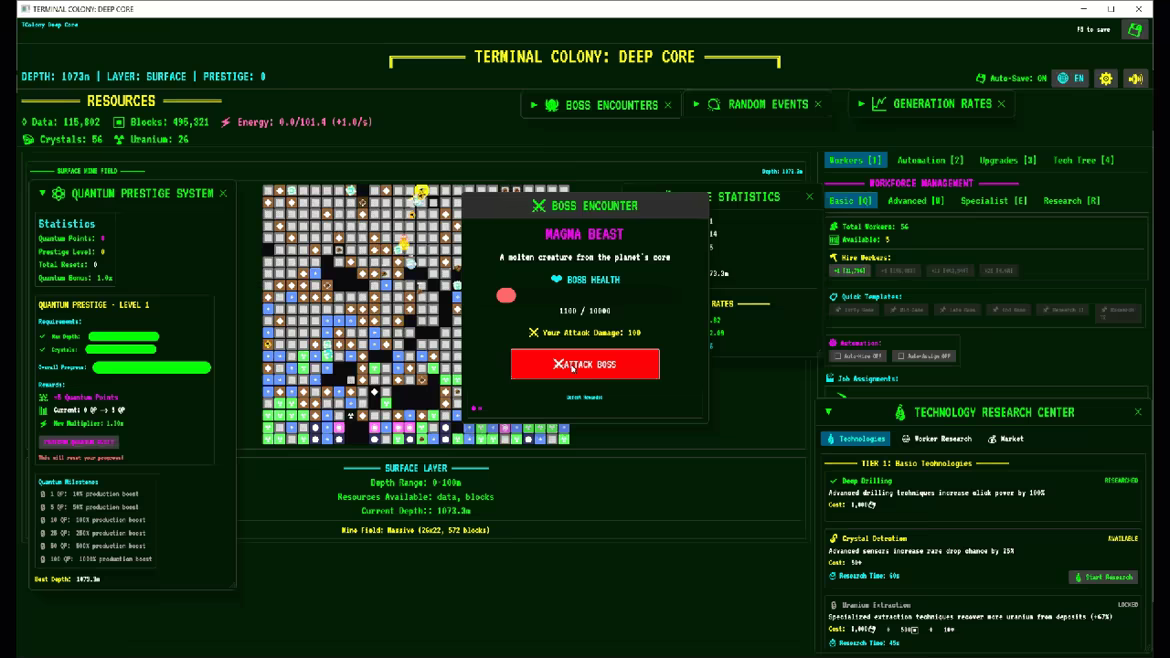Expand Boss Encounters with its play arrow
1170x658 pixels.
tap(534, 105)
